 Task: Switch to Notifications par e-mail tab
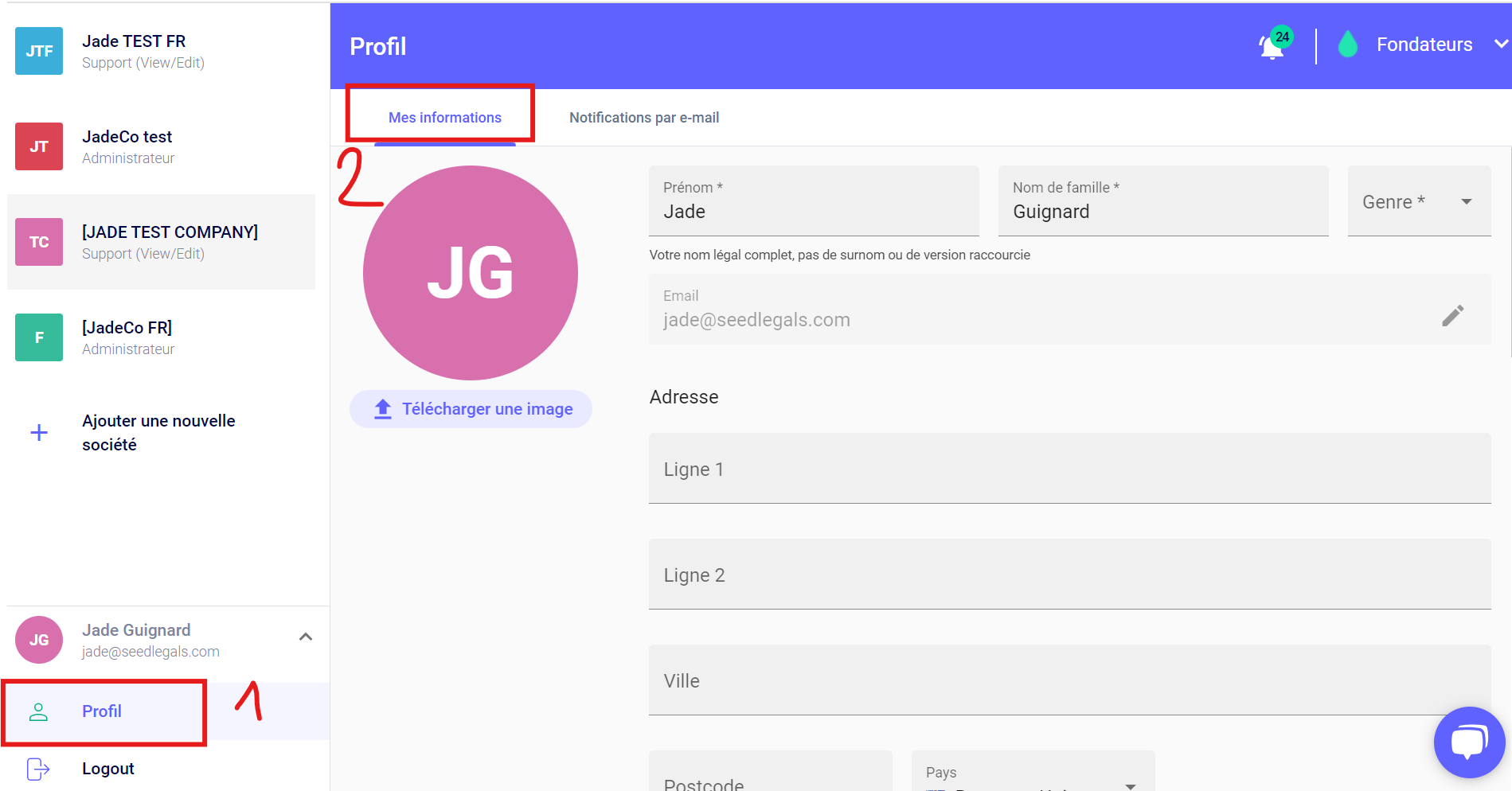[x=643, y=118]
